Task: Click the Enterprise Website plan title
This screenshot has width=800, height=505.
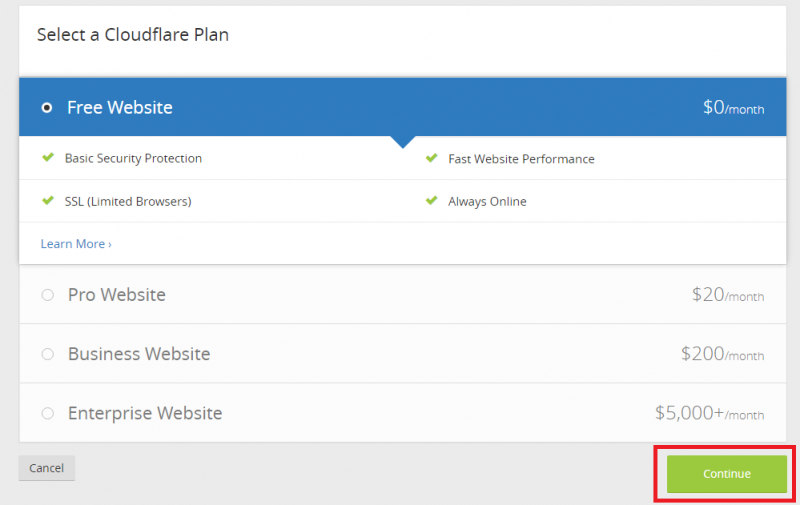Action: coord(145,413)
